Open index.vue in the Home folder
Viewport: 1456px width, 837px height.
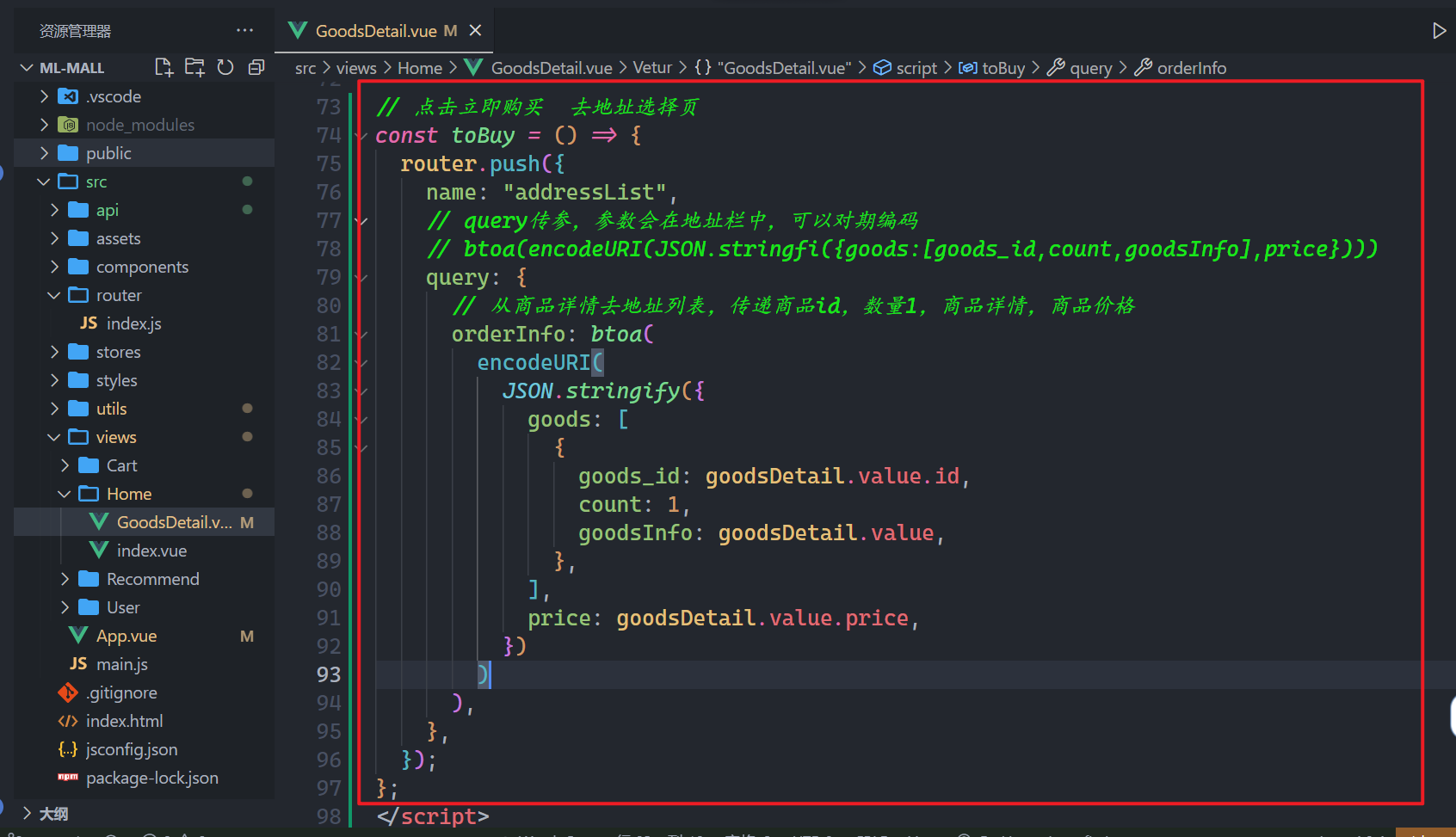(151, 551)
